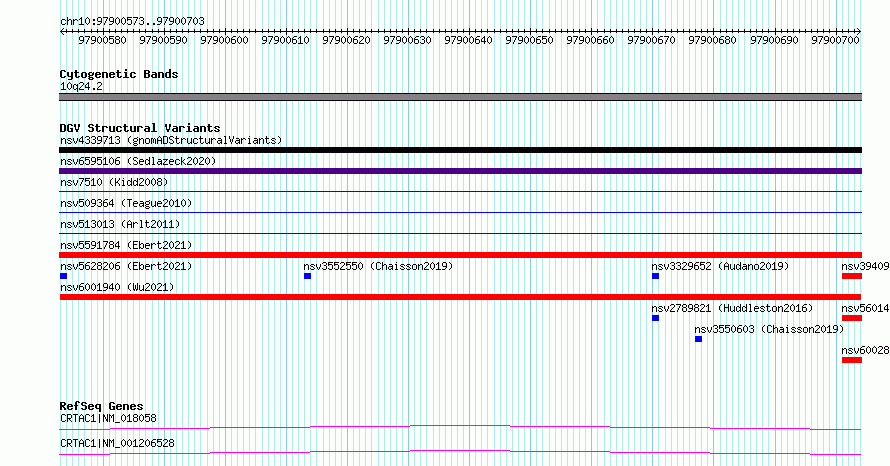The width and height of the screenshot is (890, 466).
Task: Open the nsv3552550 Chaisson2019 label
Action: [378, 266]
